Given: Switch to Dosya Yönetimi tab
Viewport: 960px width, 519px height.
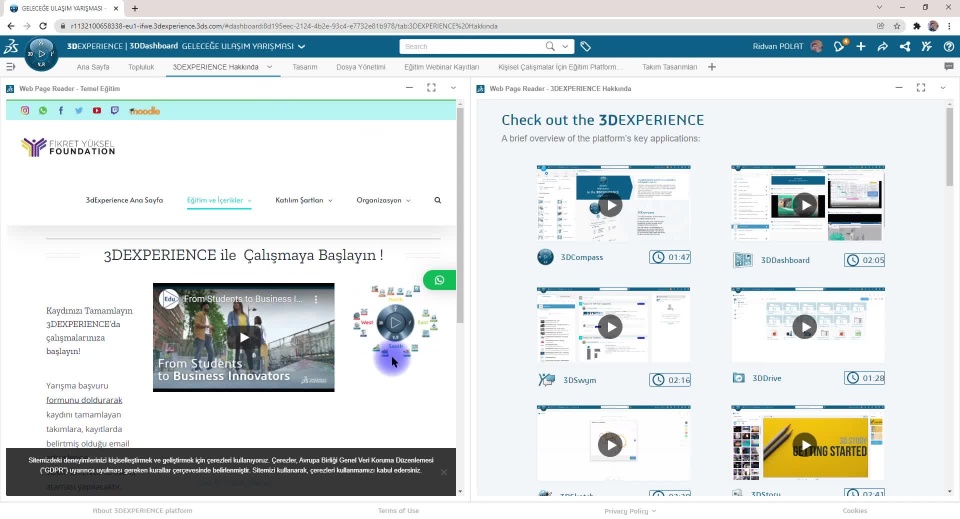Looking at the screenshot, I should [361, 67].
